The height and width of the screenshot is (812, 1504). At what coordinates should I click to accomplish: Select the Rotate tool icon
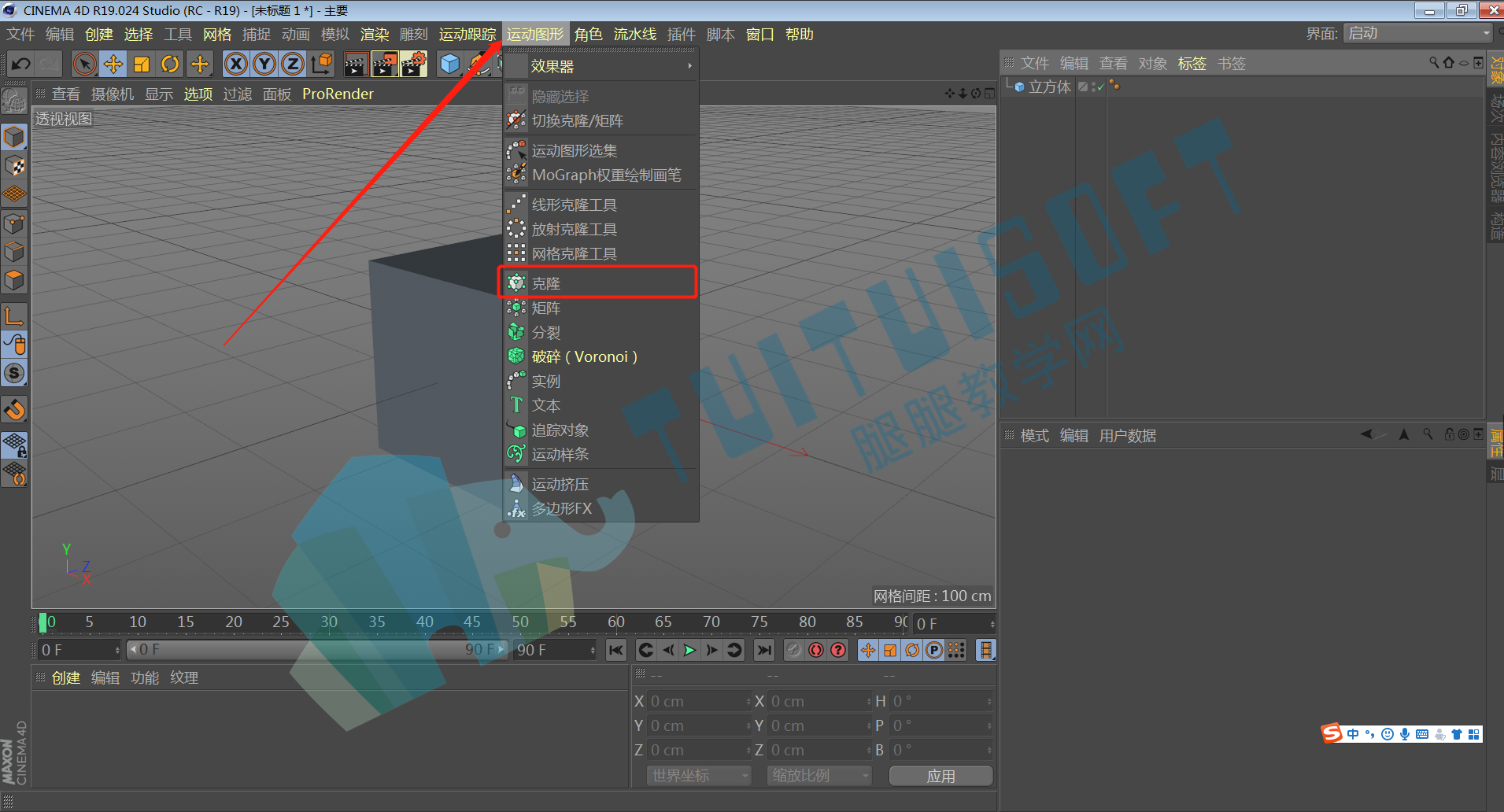(170, 64)
